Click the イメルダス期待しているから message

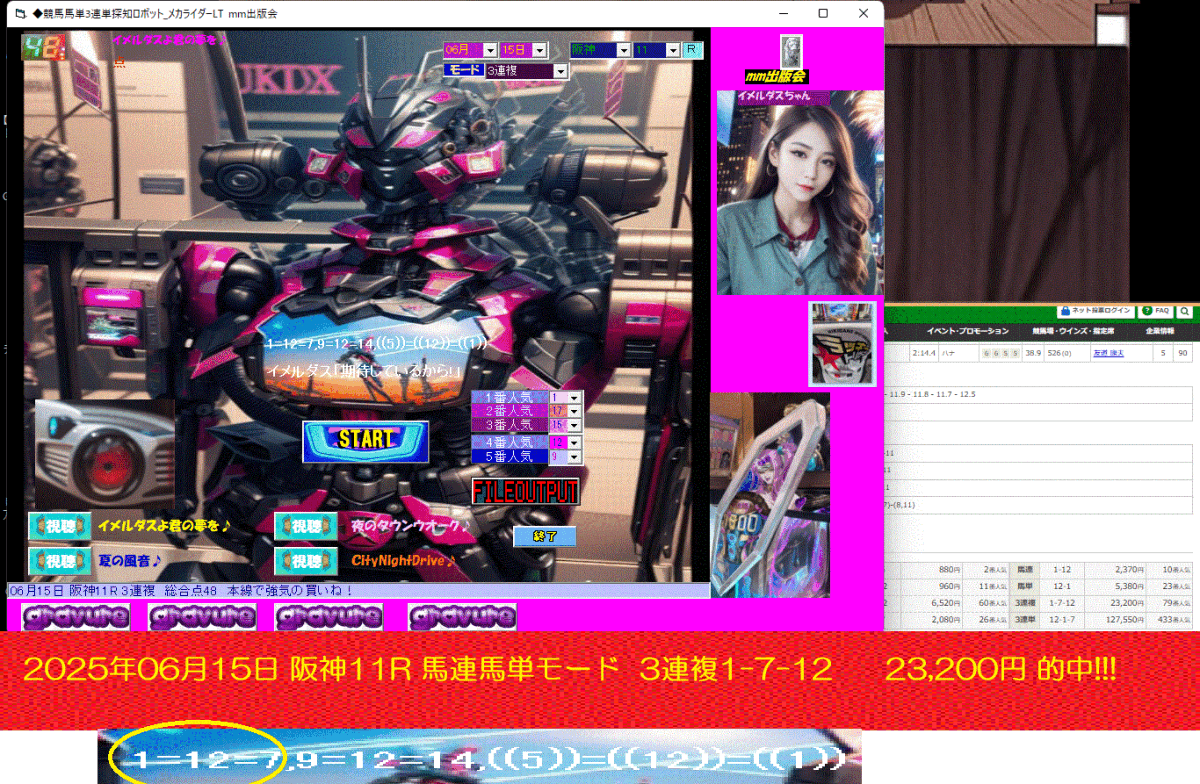point(364,371)
